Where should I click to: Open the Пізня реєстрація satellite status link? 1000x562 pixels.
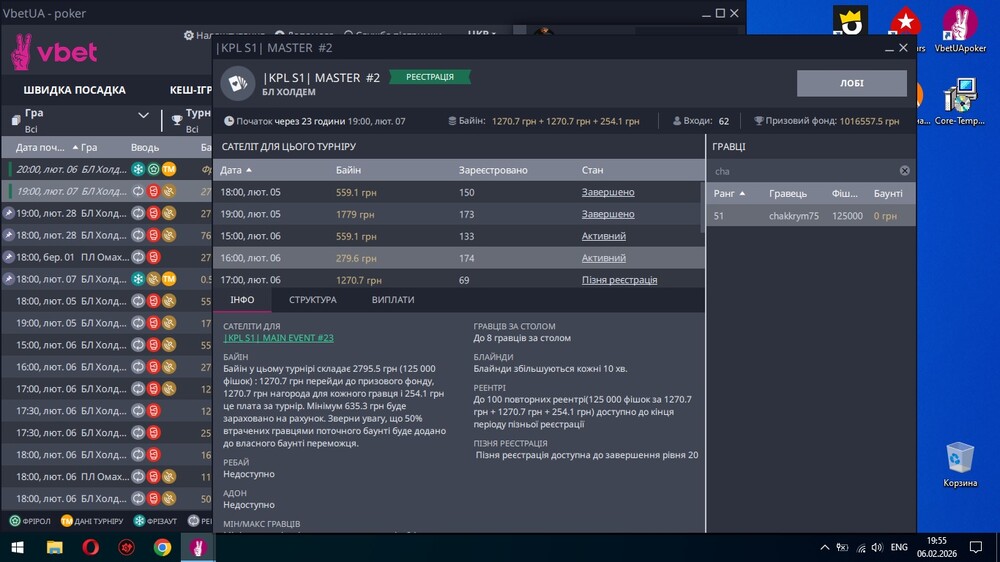point(619,280)
